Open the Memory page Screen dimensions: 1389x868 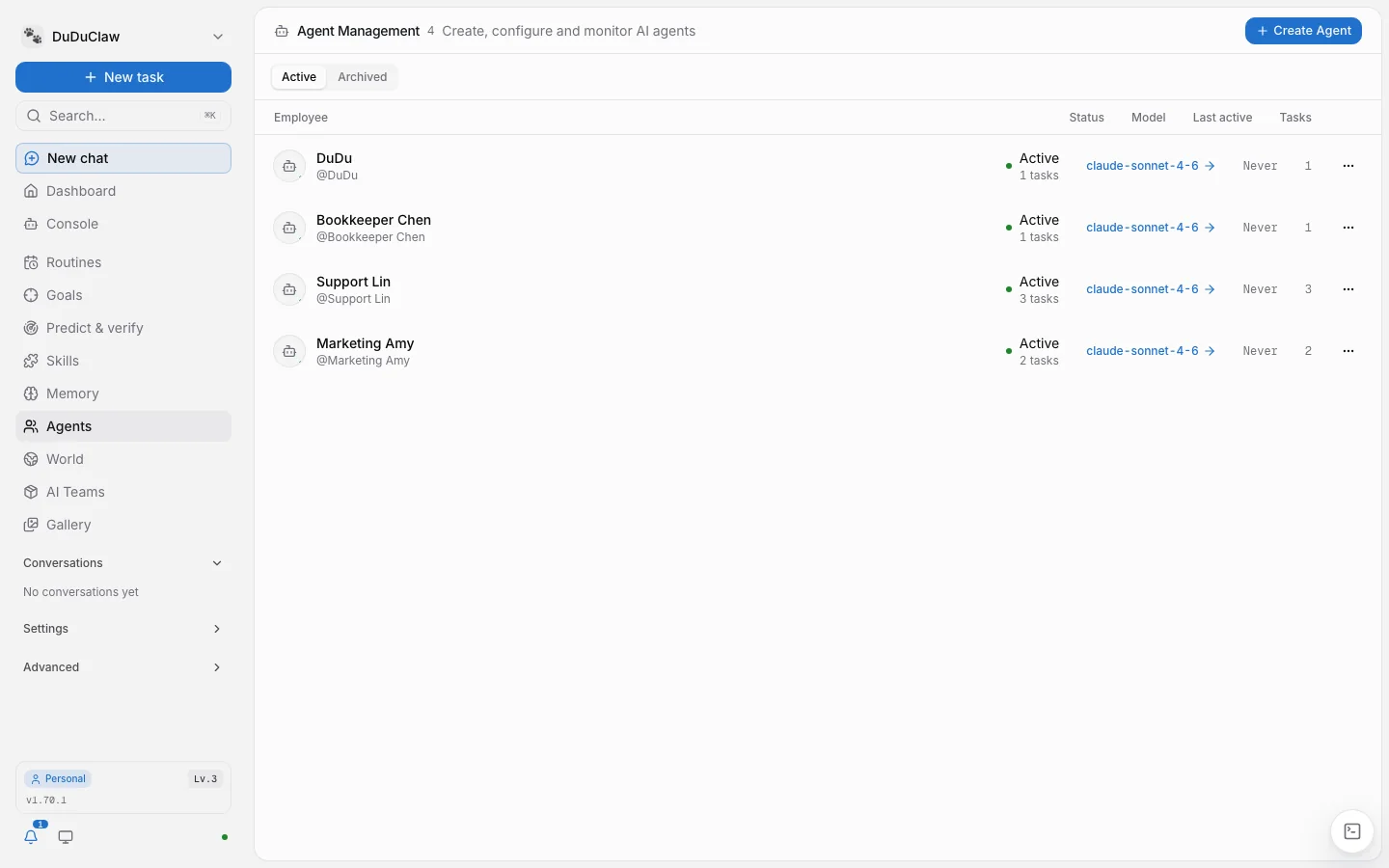123,393
